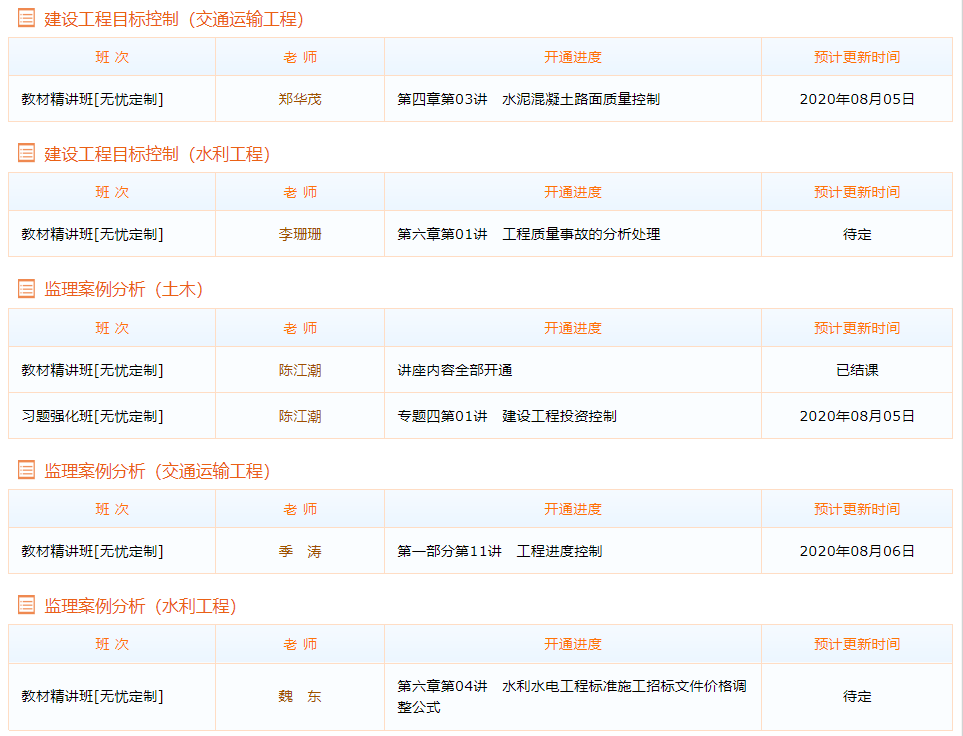Open lecture 水泥混凝土路面质量控制
Viewport: 963px width, 736px height.
tap(528, 99)
